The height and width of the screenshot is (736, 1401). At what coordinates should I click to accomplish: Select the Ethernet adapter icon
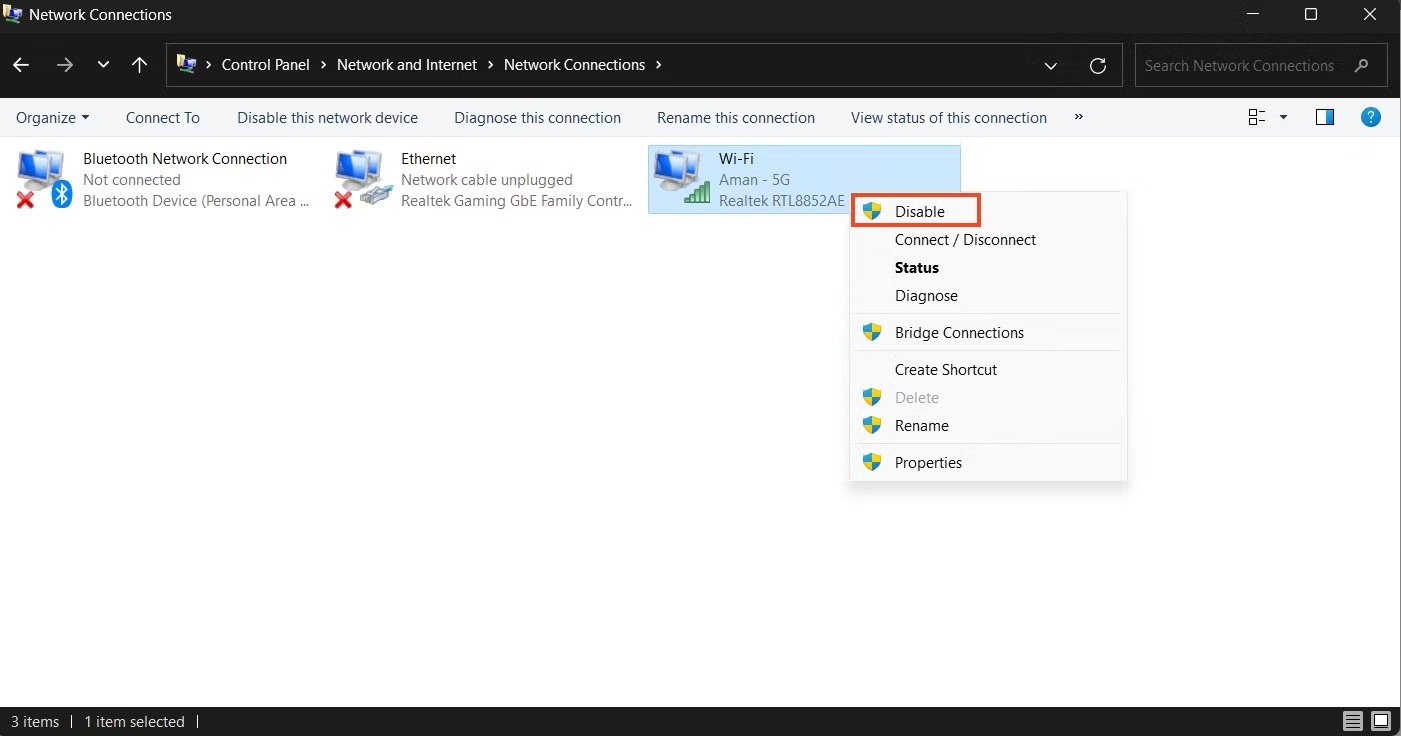pyautogui.click(x=363, y=180)
